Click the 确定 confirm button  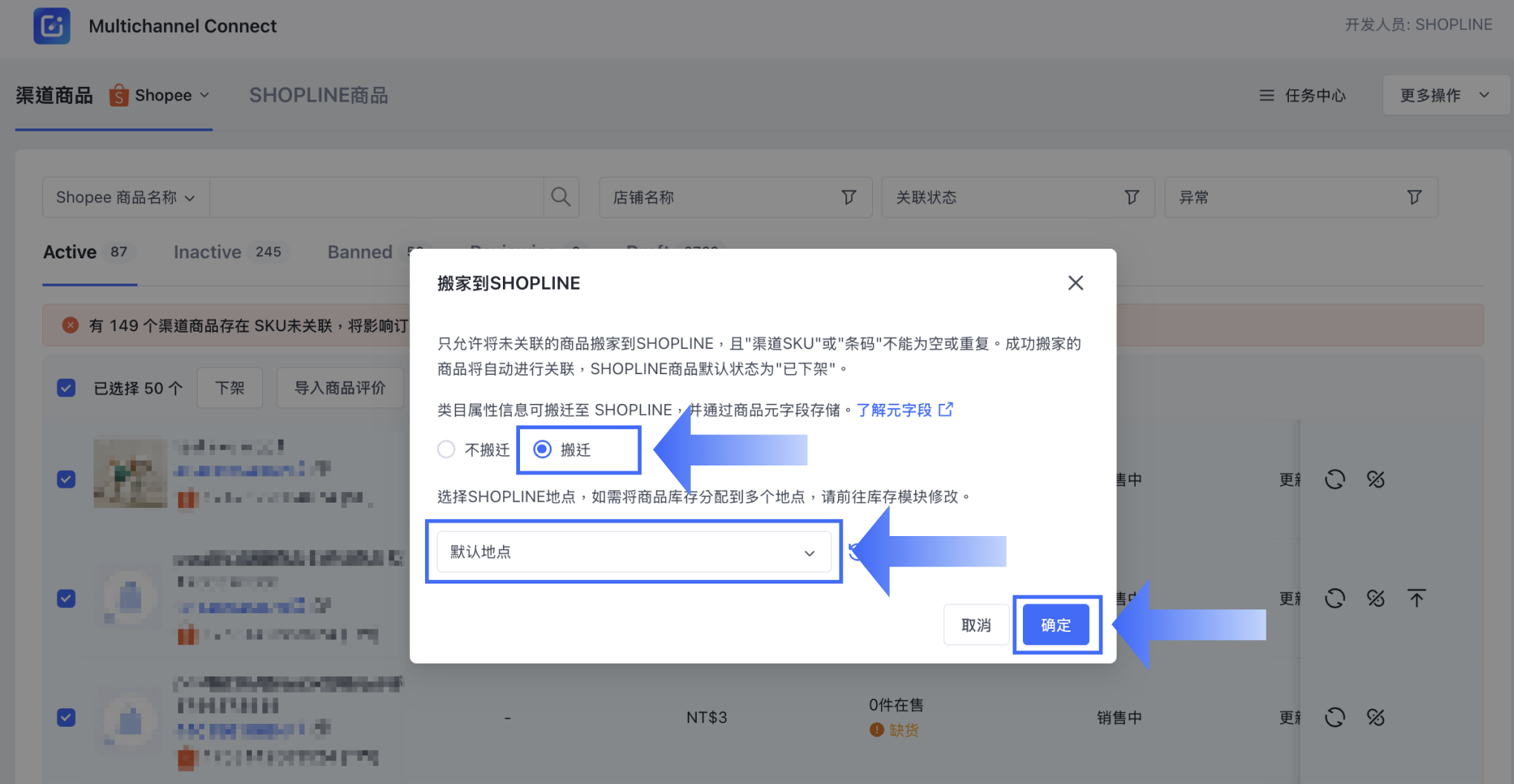tap(1056, 625)
